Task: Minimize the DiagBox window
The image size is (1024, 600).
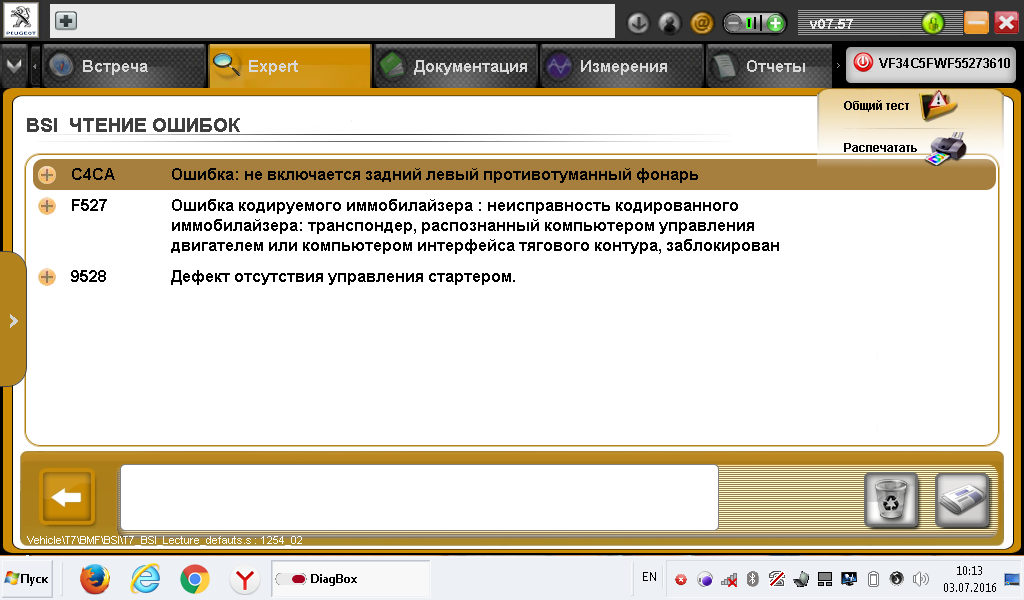Action: click(976, 23)
